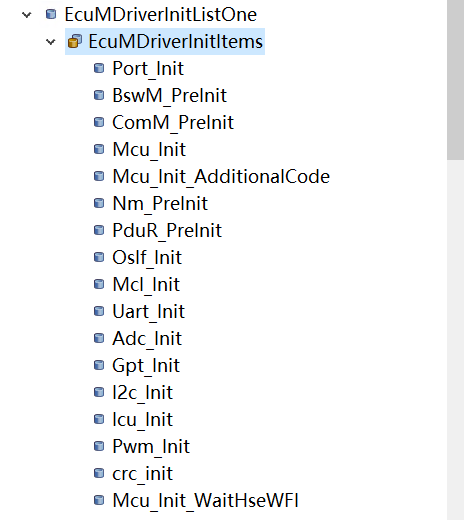Click the EcuMDriverInitItems yellow container icon
Viewport: 464px width, 520px height.
point(75,41)
